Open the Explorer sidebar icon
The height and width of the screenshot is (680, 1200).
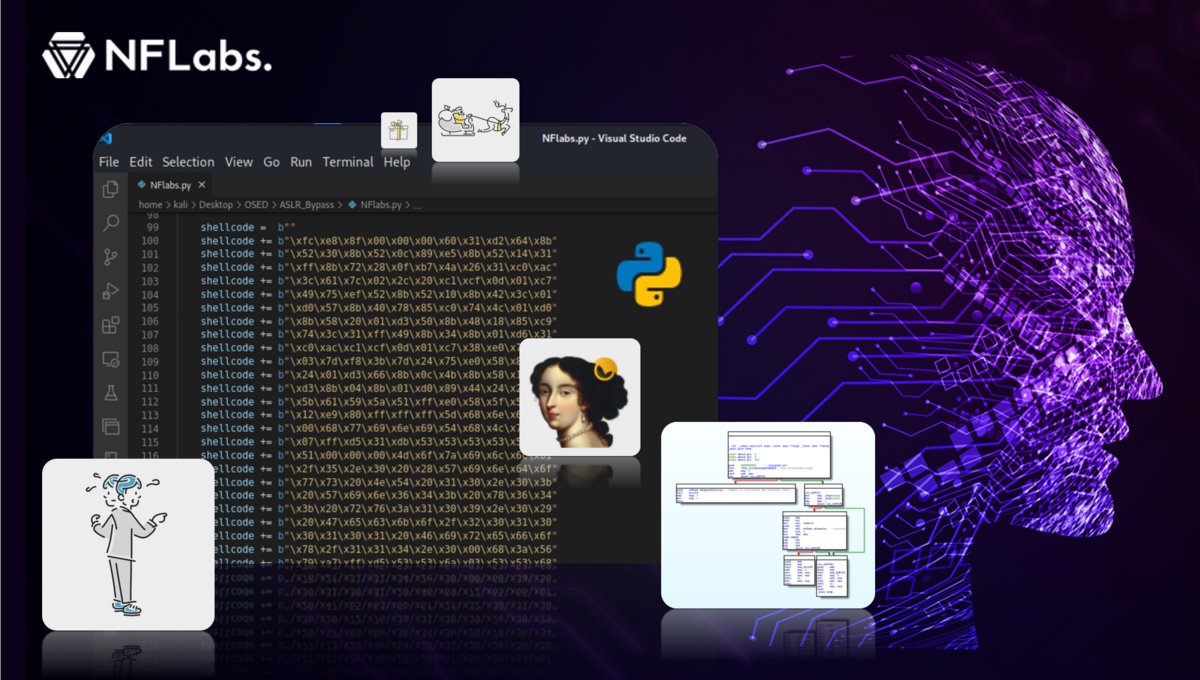[110, 187]
